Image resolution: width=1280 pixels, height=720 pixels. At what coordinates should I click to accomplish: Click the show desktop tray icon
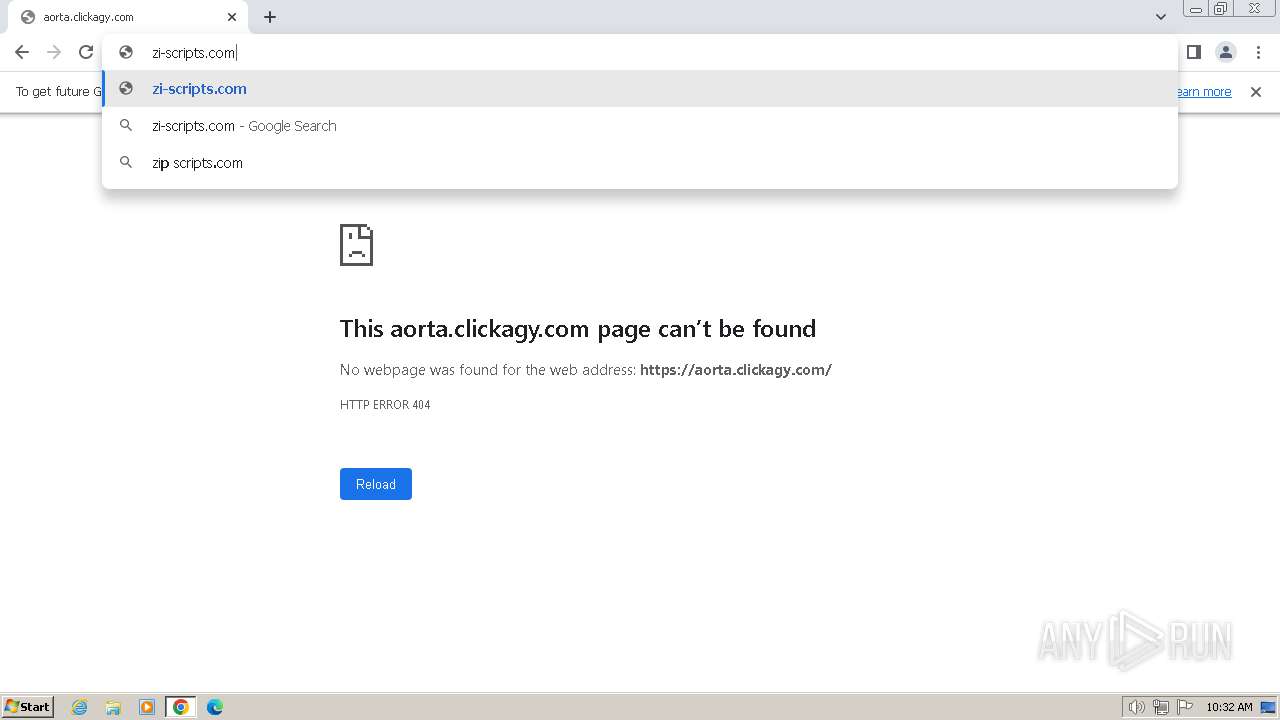(x=1268, y=707)
